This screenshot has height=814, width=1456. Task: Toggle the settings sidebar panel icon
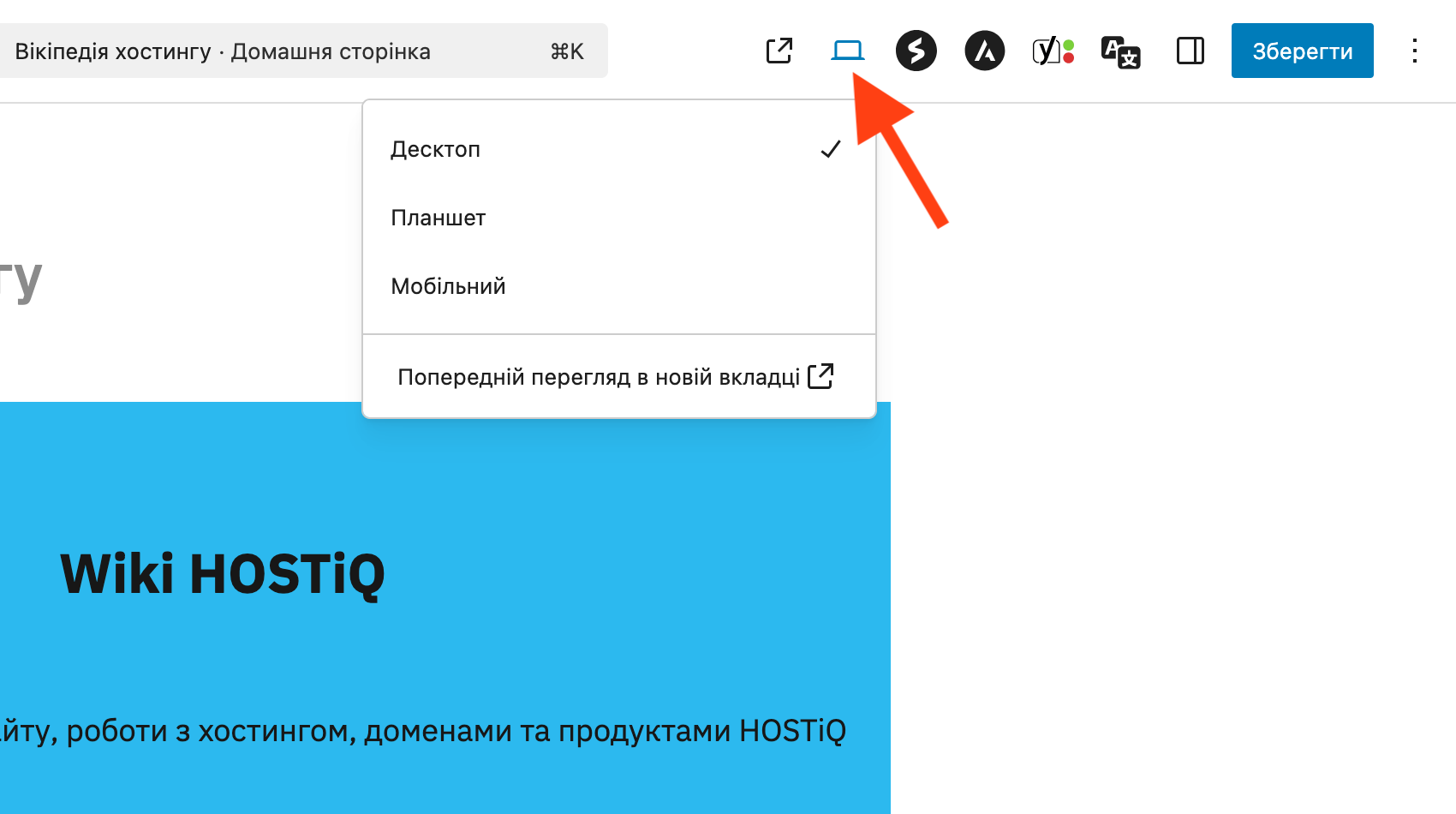(1190, 51)
